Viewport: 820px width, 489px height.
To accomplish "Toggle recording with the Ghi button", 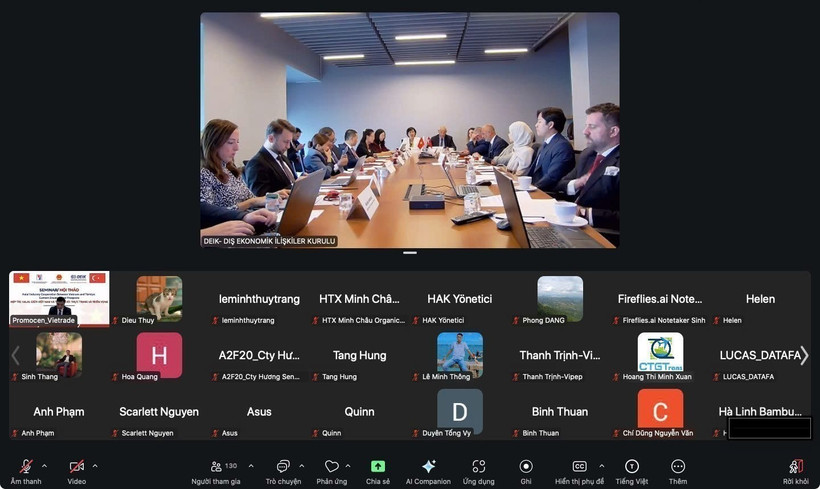I will coord(526,467).
